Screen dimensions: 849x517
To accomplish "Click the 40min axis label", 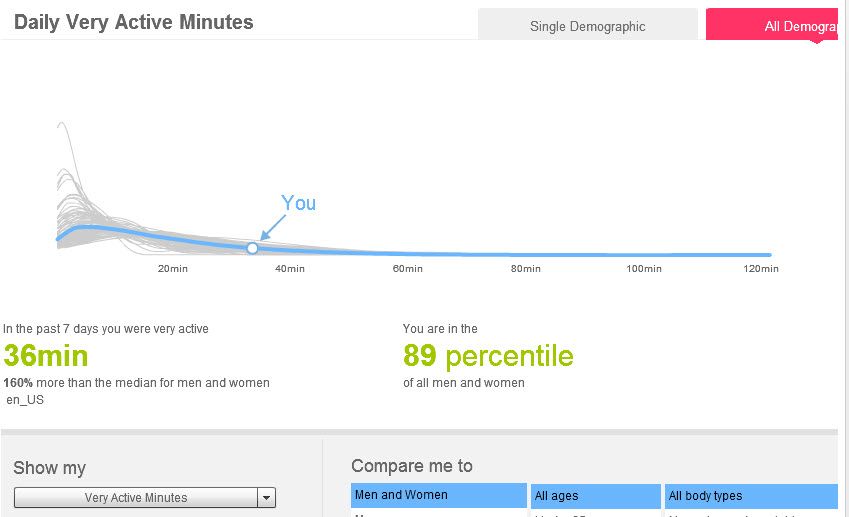I will (x=290, y=269).
